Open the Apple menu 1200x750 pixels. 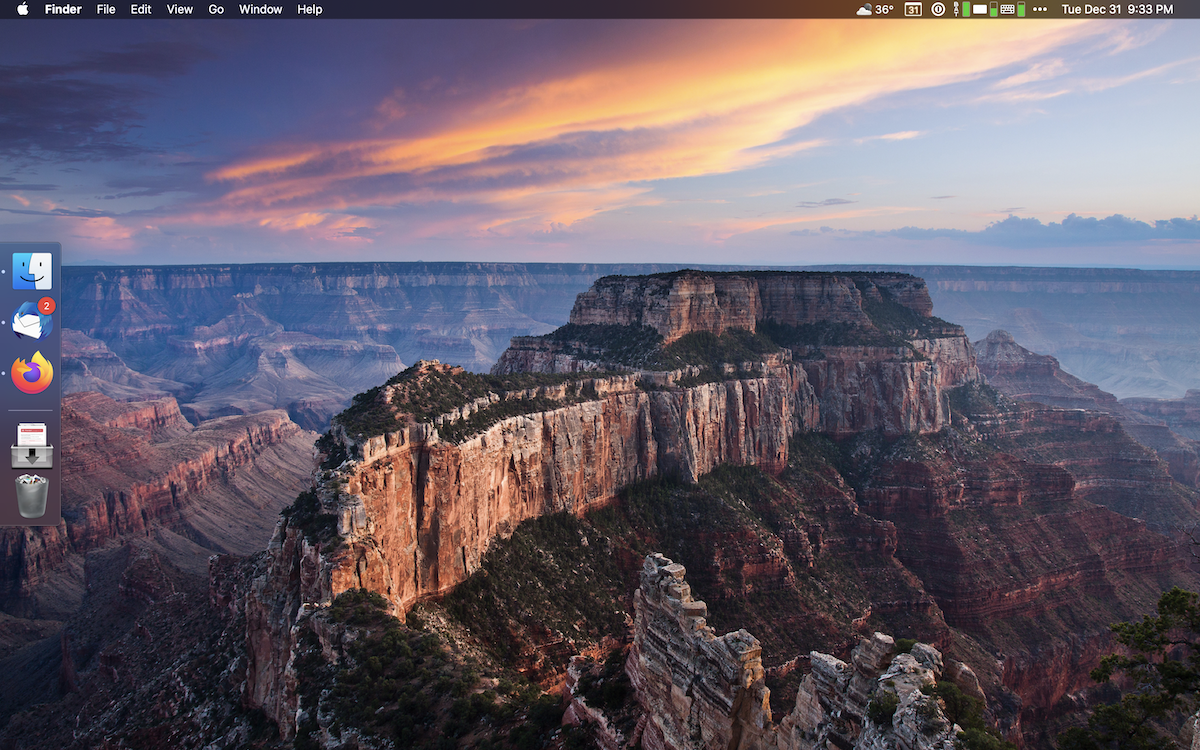[23, 9]
